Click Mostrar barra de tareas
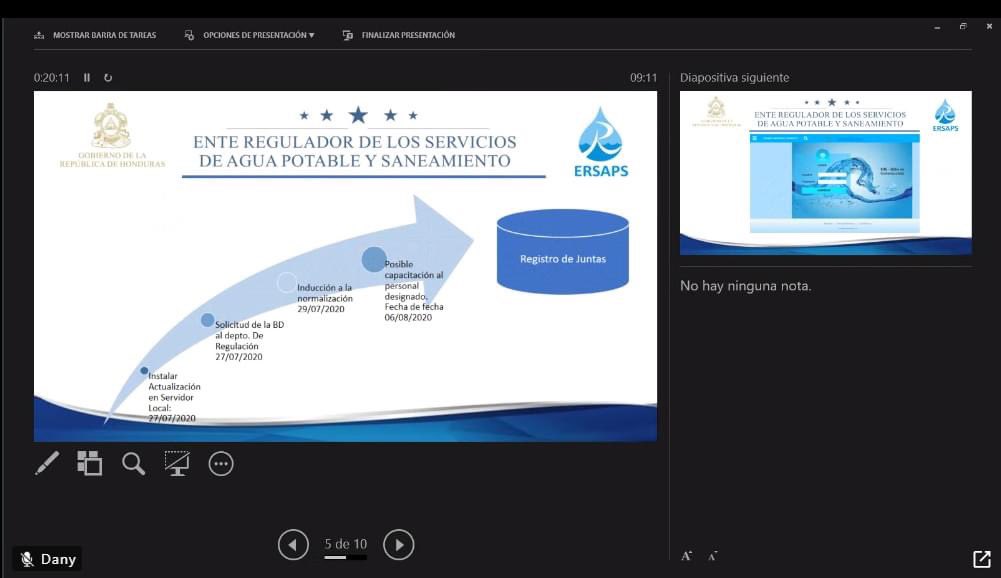1001x578 pixels. [x=95, y=35]
